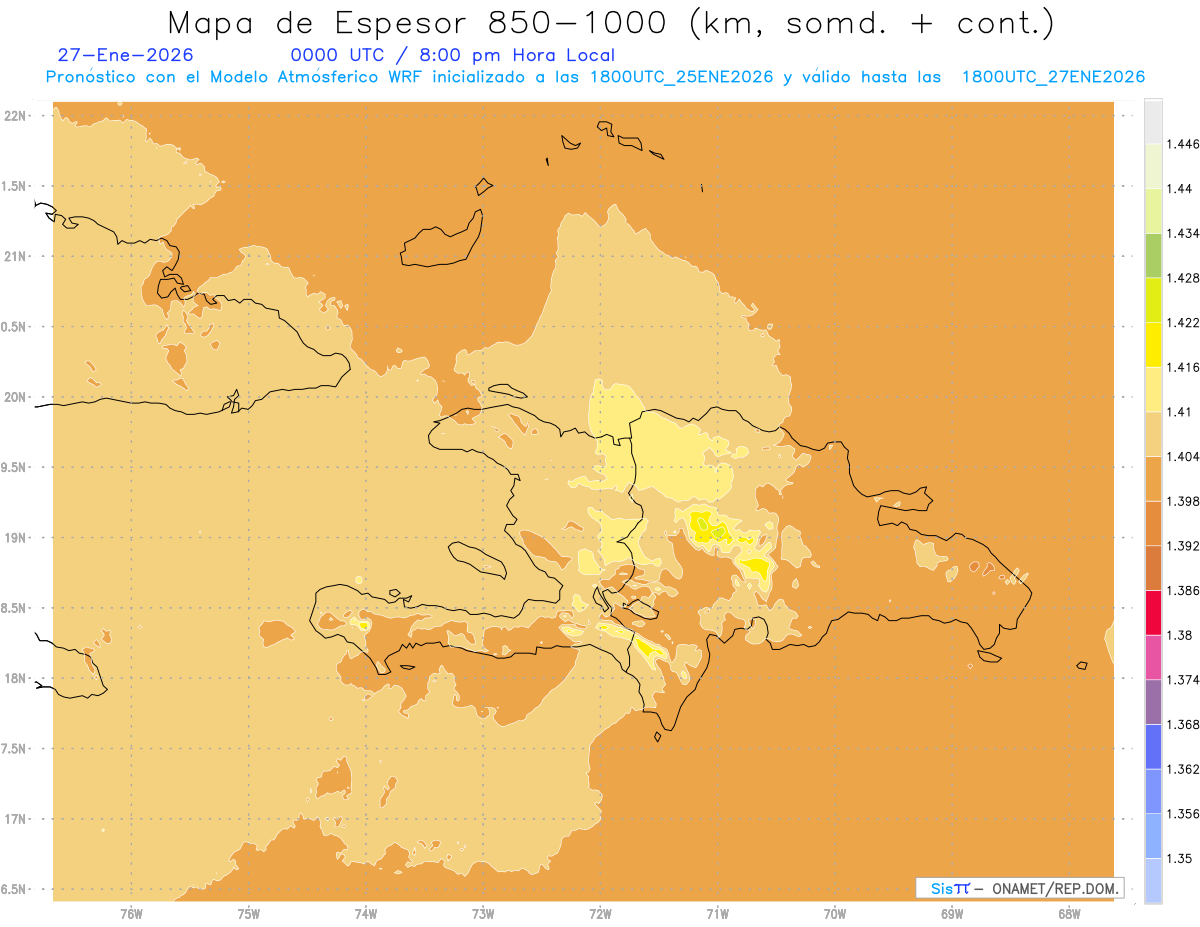Click the longitude label '73W'
Image resolution: width=1200 pixels, height=927 pixels.
pyautogui.click(x=483, y=913)
